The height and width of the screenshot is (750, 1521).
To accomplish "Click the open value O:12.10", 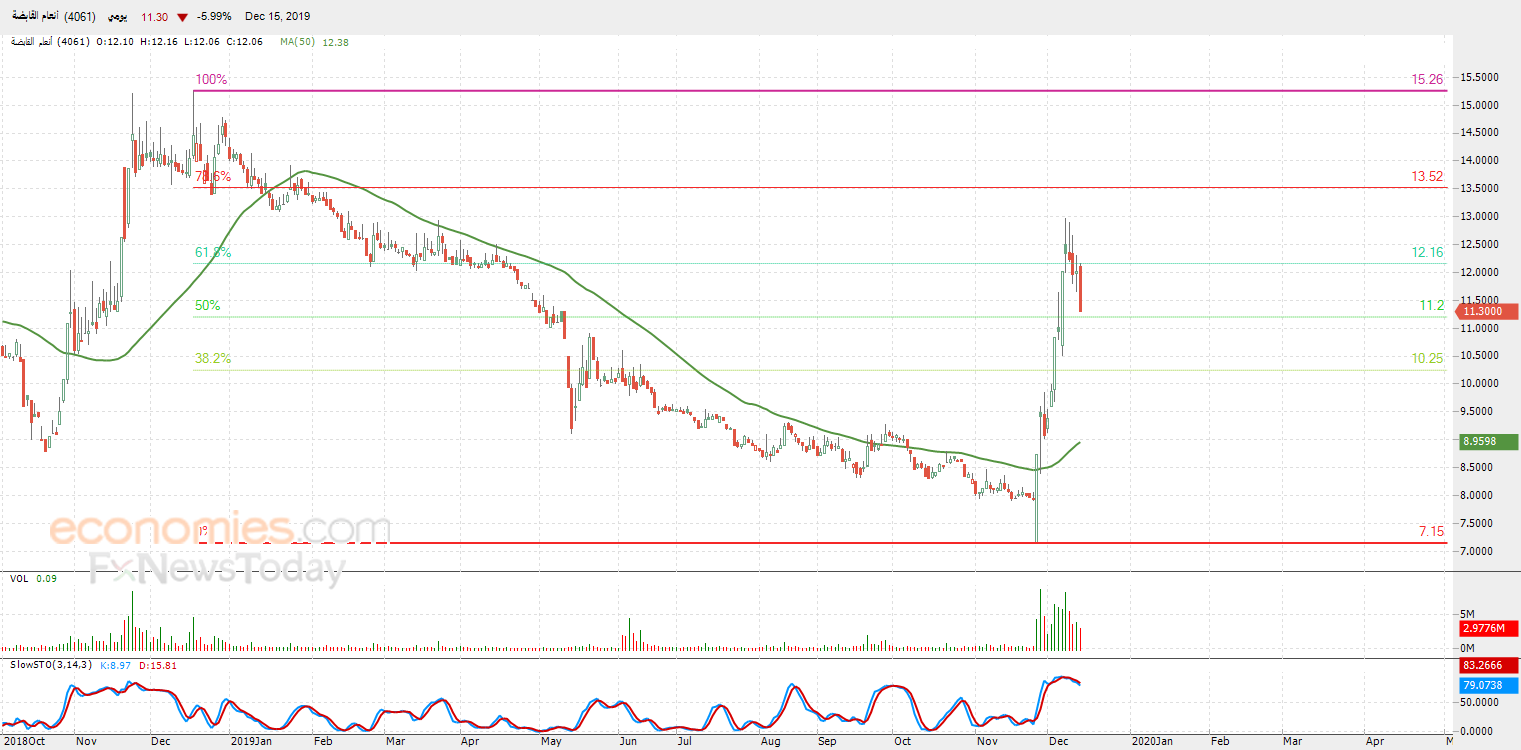I will (116, 42).
